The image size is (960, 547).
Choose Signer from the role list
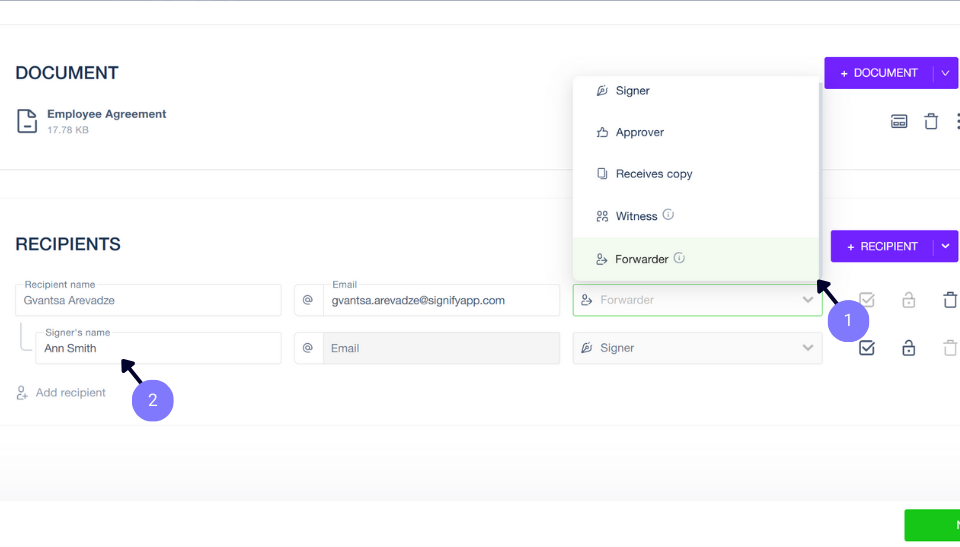click(x=696, y=91)
